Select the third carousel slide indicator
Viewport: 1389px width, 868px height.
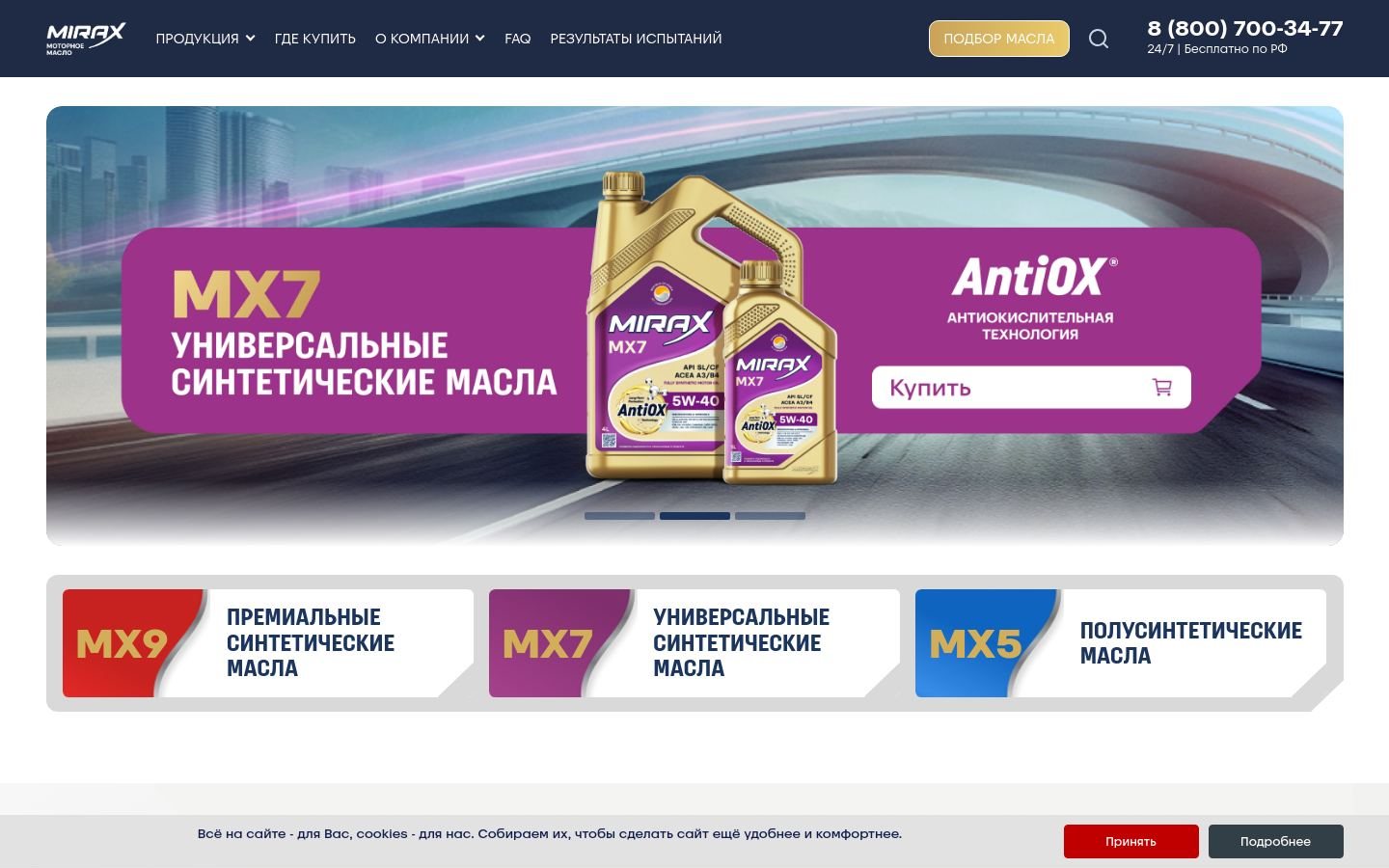coord(770,516)
